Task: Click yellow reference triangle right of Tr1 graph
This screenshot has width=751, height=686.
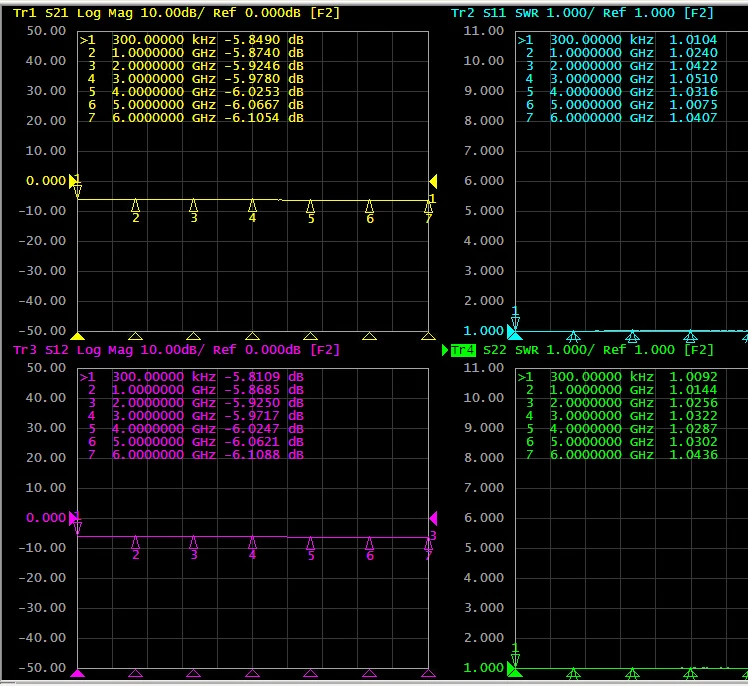Action: coord(433,181)
